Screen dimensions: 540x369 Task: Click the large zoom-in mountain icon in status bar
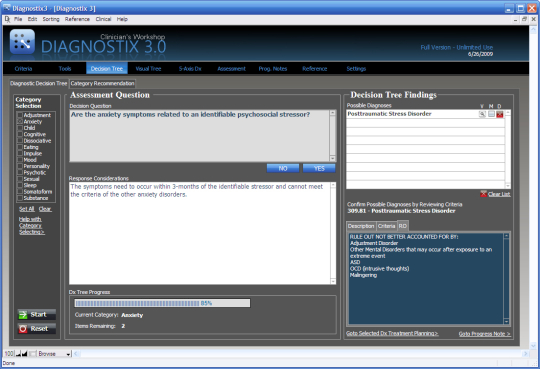[24, 353]
